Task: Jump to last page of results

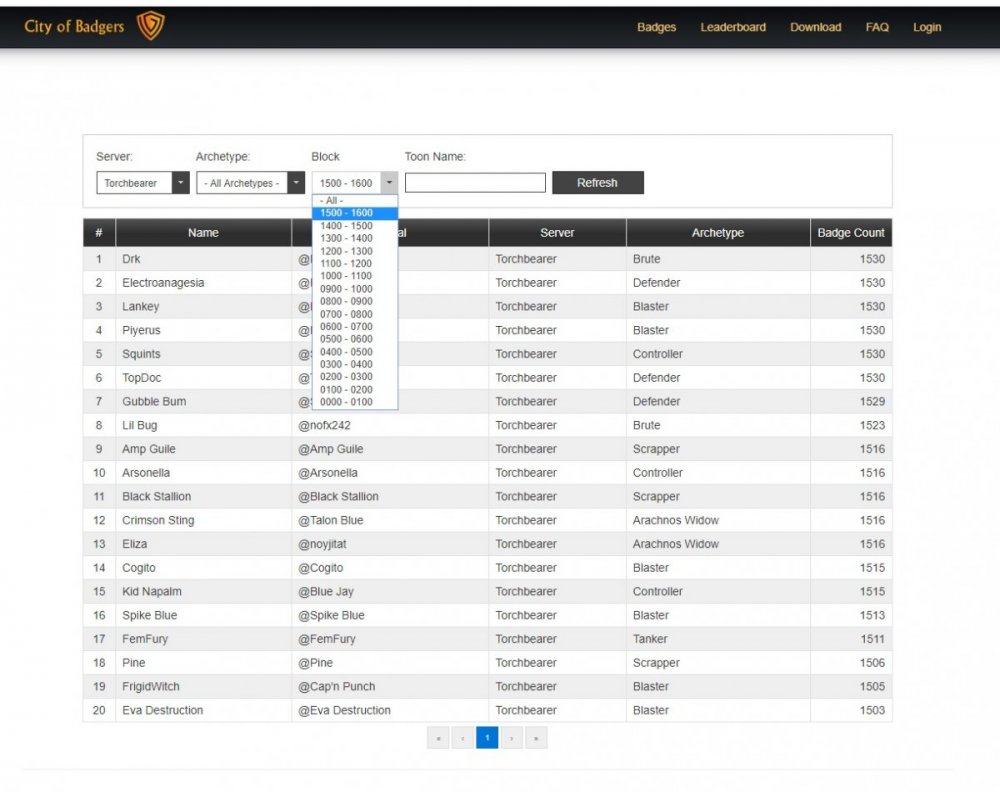Action: pos(536,738)
